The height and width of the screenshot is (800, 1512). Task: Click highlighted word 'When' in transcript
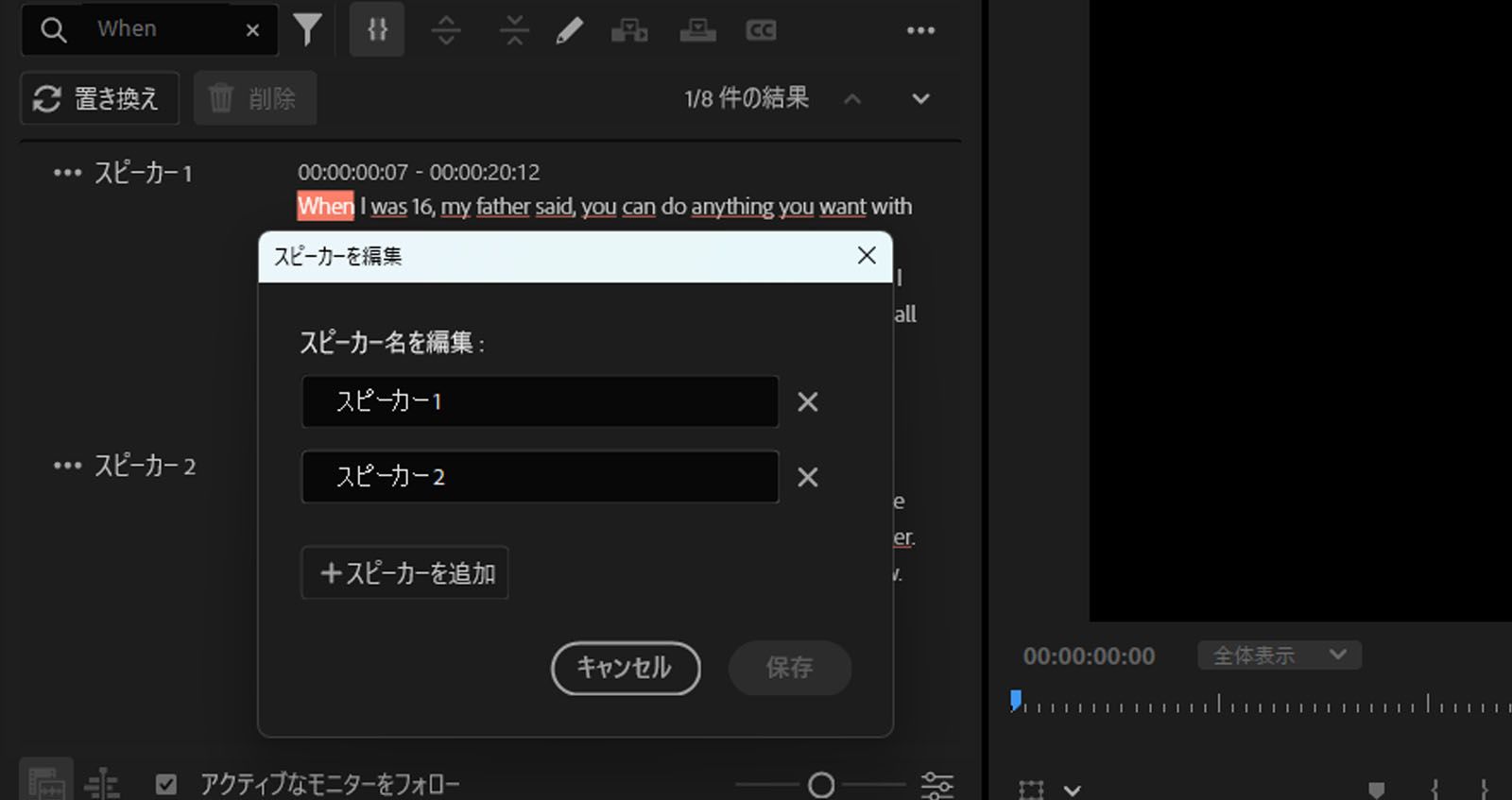[x=326, y=206]
